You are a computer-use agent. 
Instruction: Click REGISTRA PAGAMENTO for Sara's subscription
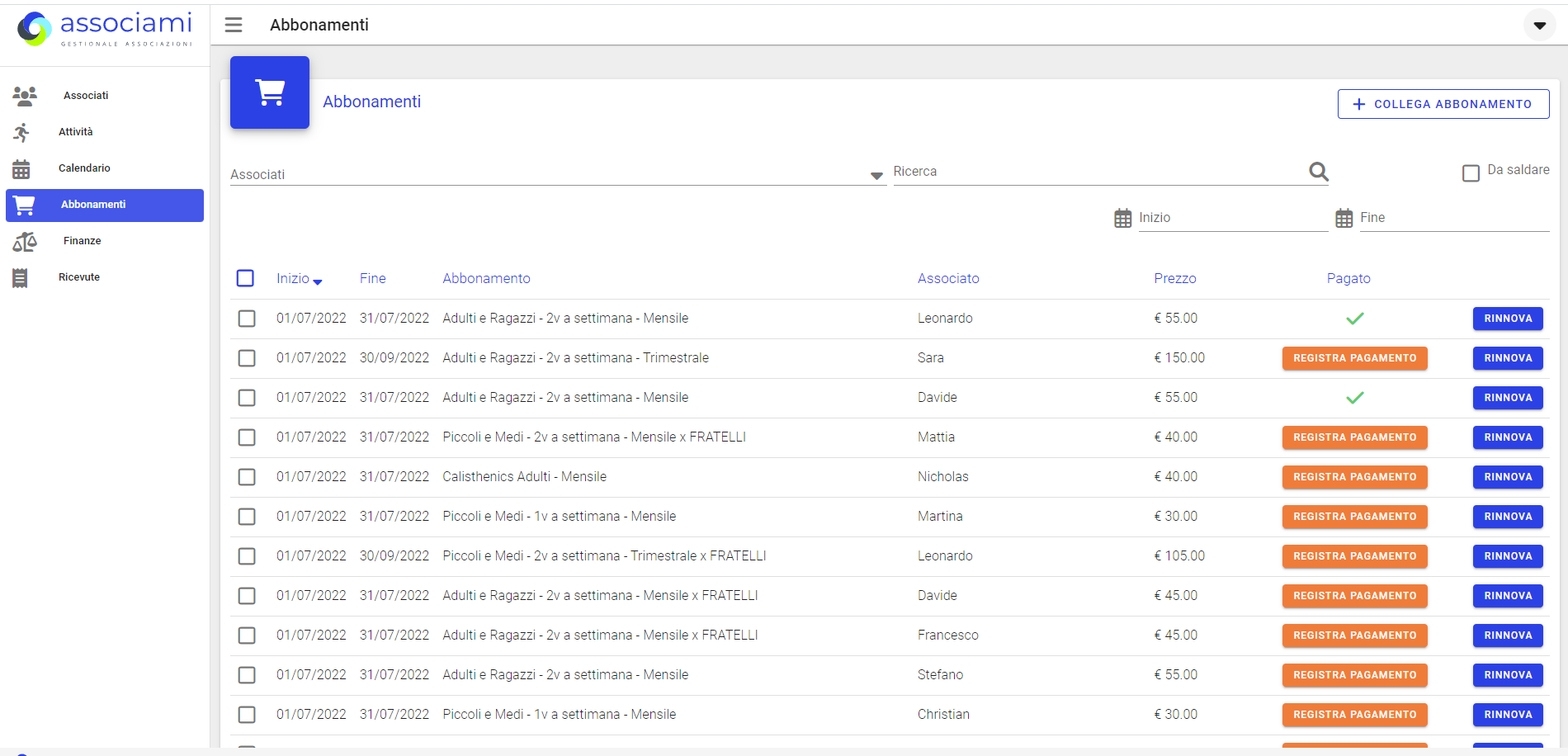[x=1354, y=357]
